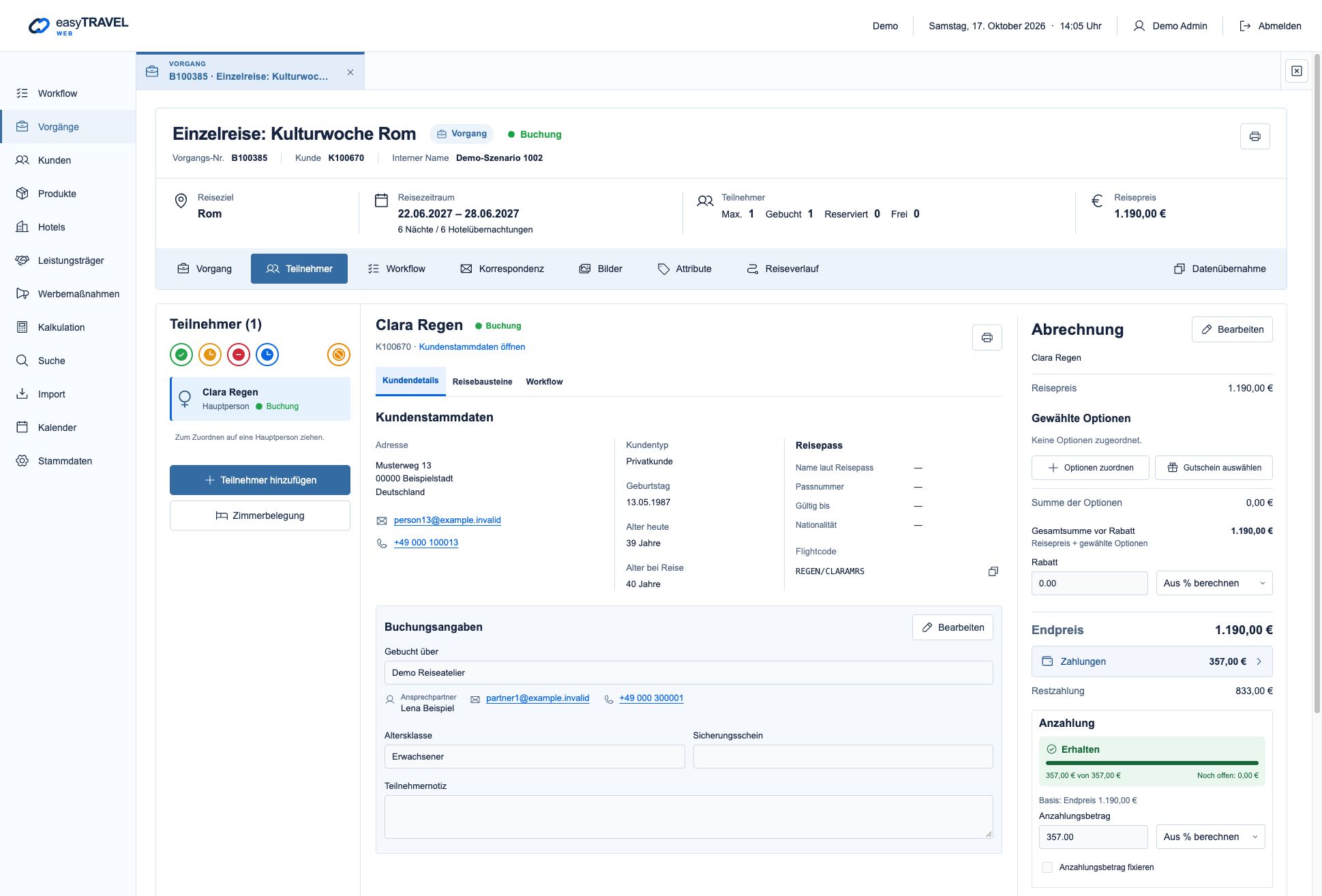Screen dimensions: 1322x896
Task: Close the B100385 Vorgang tab
Action: click(x=350, y=72)
